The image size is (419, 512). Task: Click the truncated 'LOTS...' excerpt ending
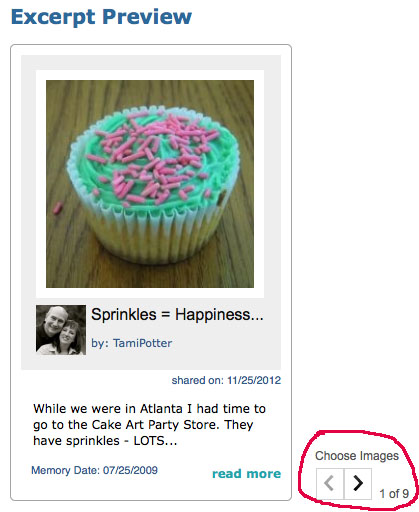tap(155, 441)
